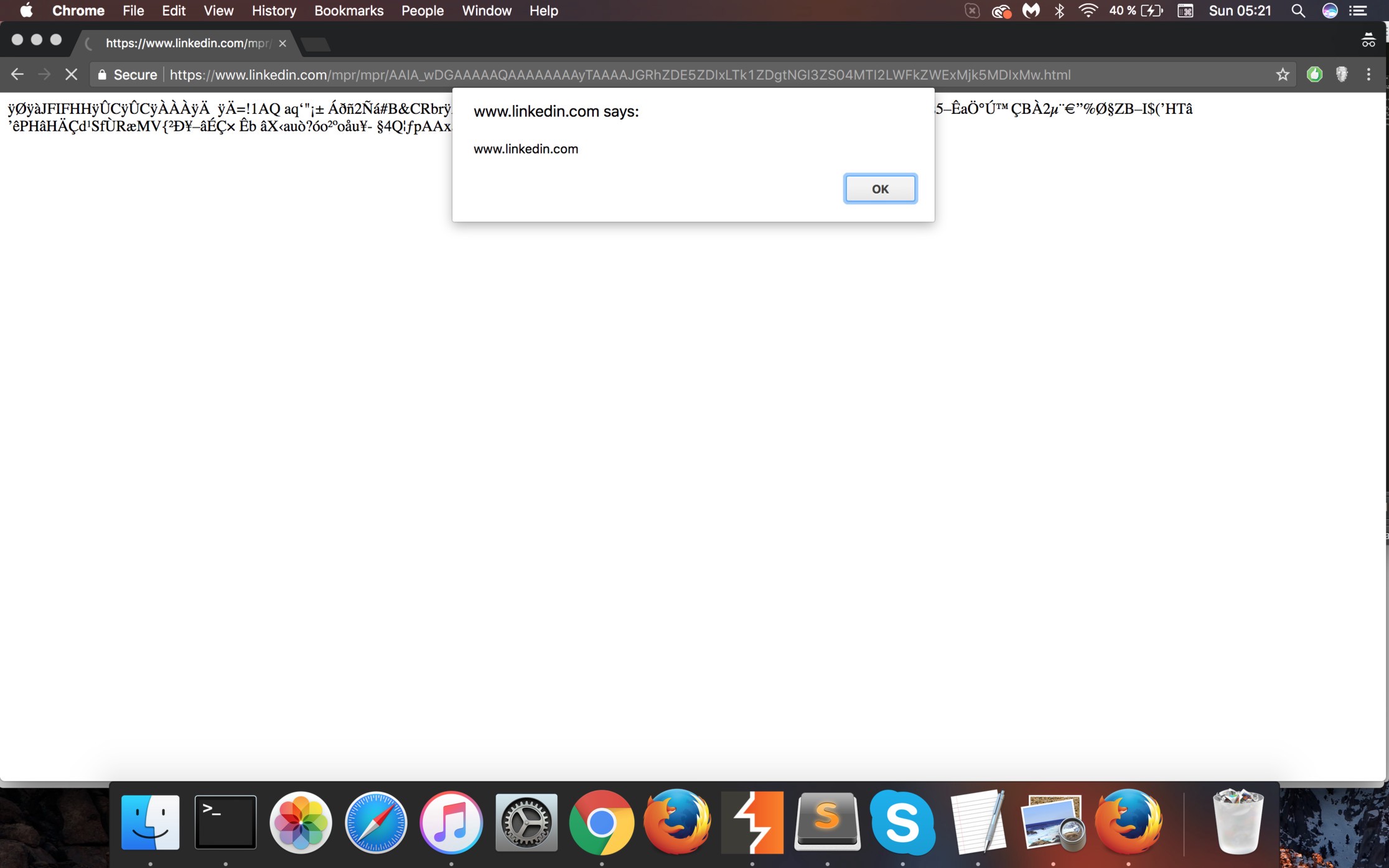Open iTunes from the Dock
The image size is (1389, 868).
[451, 822]
